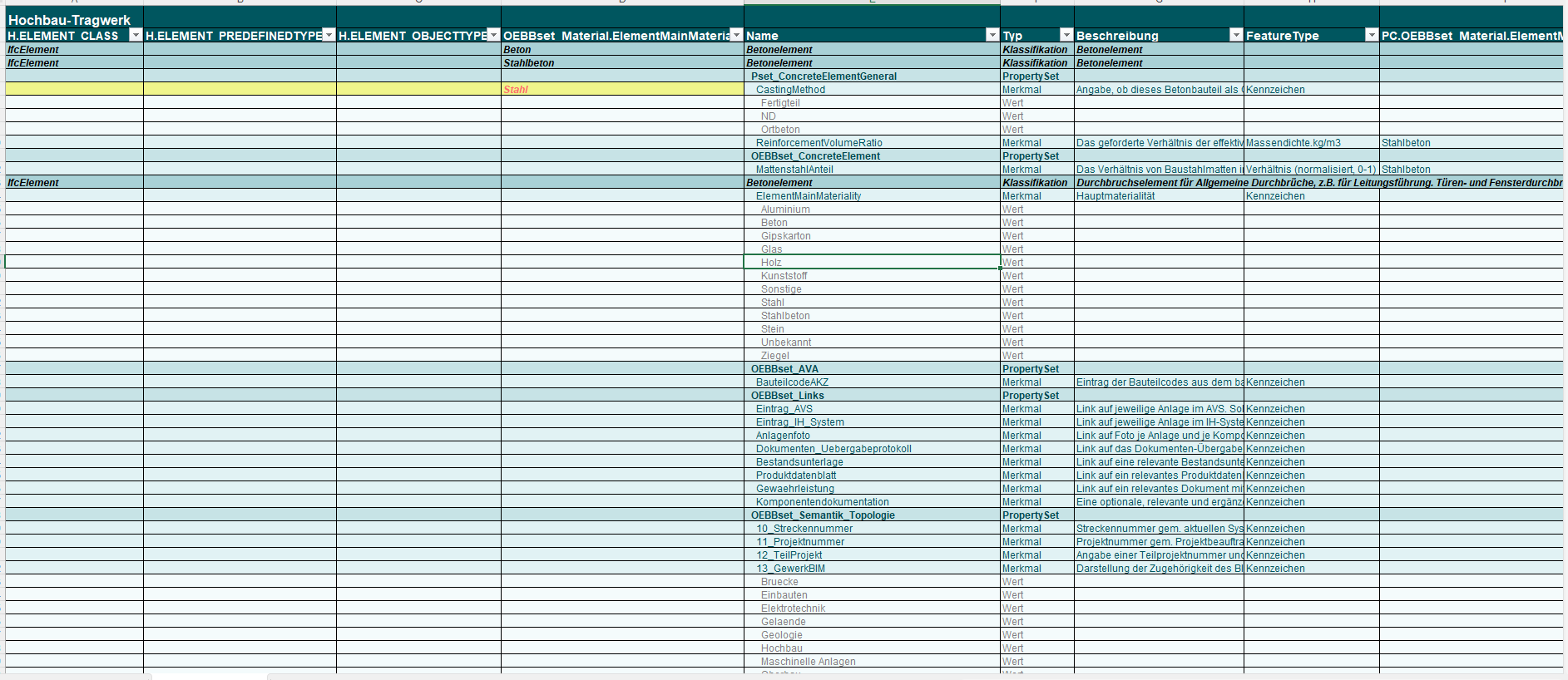
Task: Select the ND value cell
Action: tap(872, 116)
